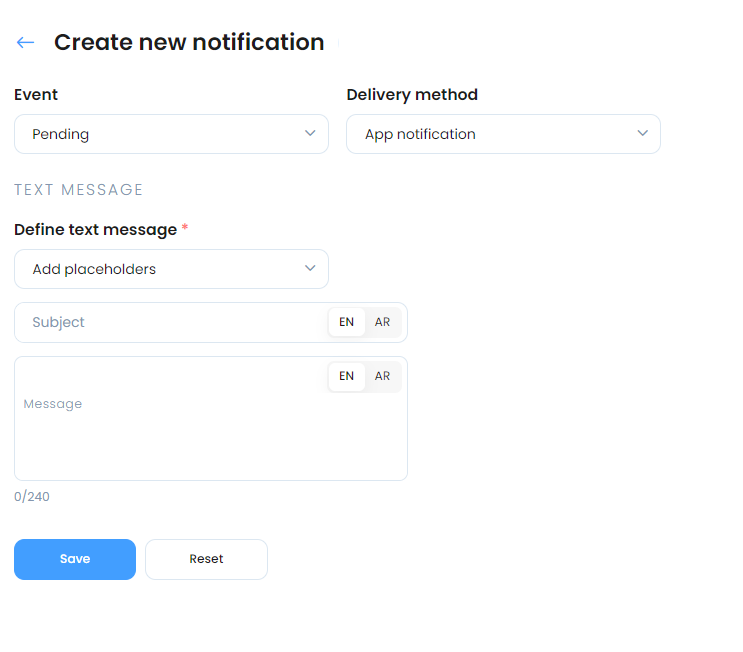The image size is (743, 652).
Task: Click the Delivery method field label
Action: (x=412, y=95)
